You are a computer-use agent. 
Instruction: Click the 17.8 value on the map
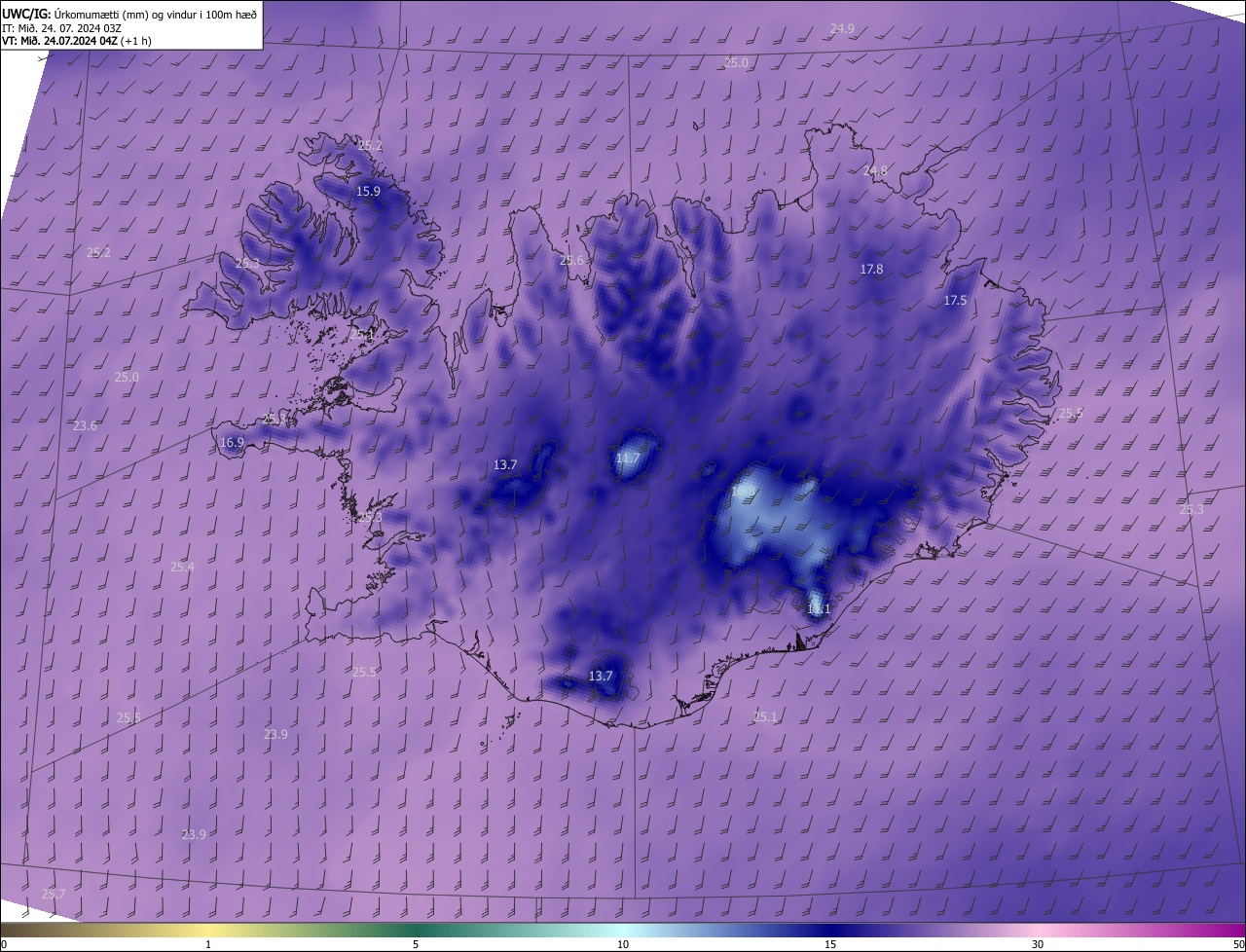[871, 269]
